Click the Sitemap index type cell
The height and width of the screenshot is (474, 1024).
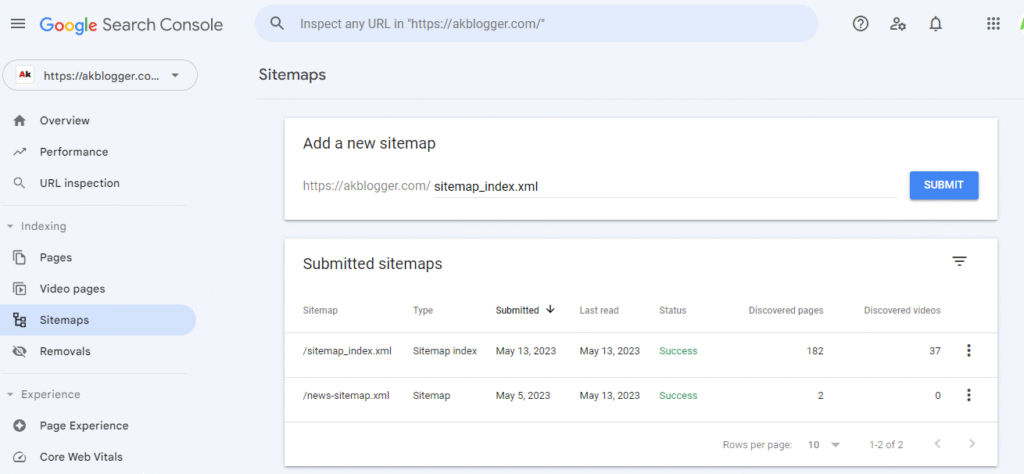click(445, 351)
